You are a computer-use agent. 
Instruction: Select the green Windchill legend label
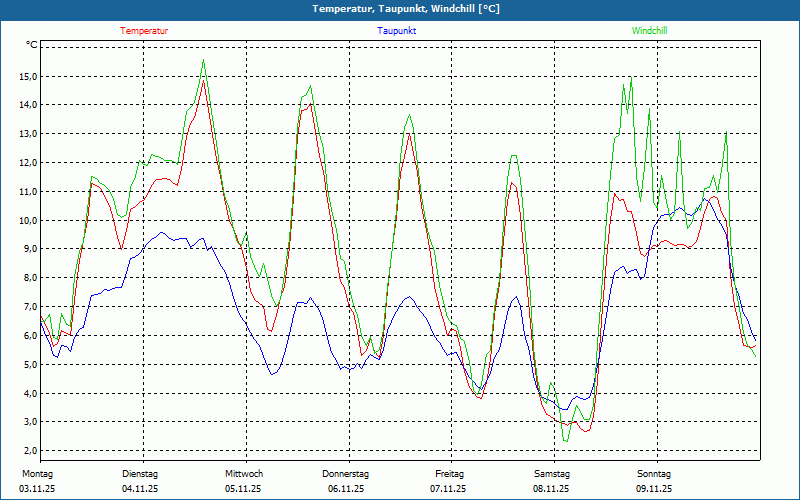pos(649,31)
